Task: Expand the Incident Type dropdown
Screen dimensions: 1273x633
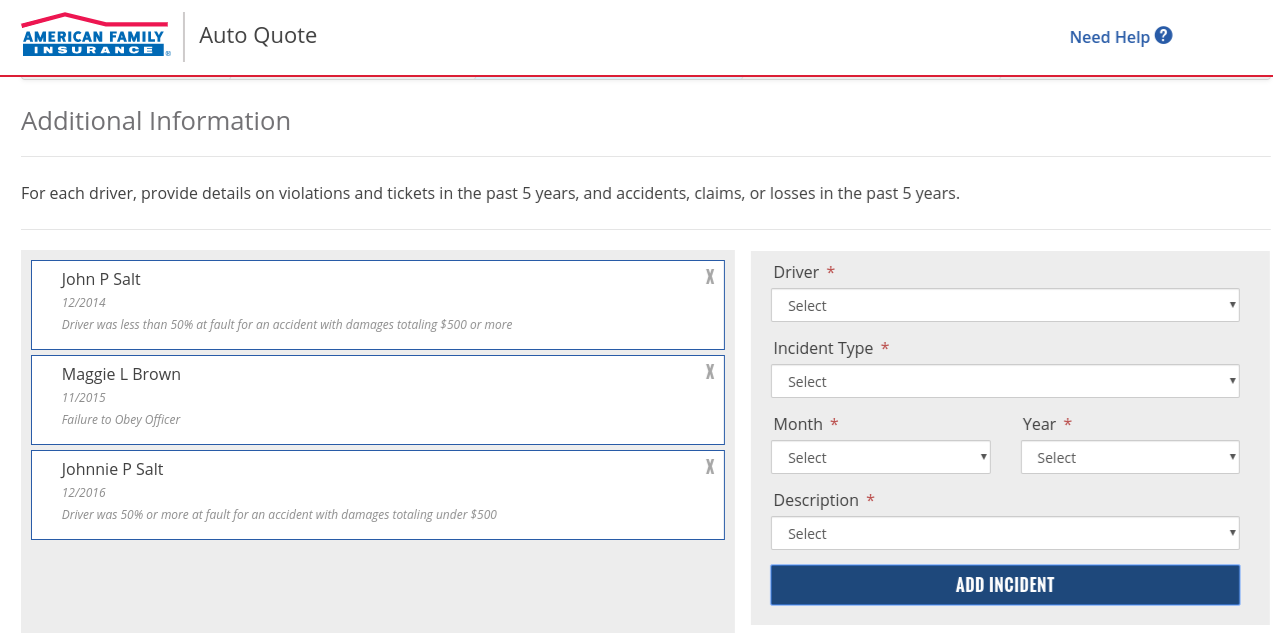Action: (x=1004, y=382)
